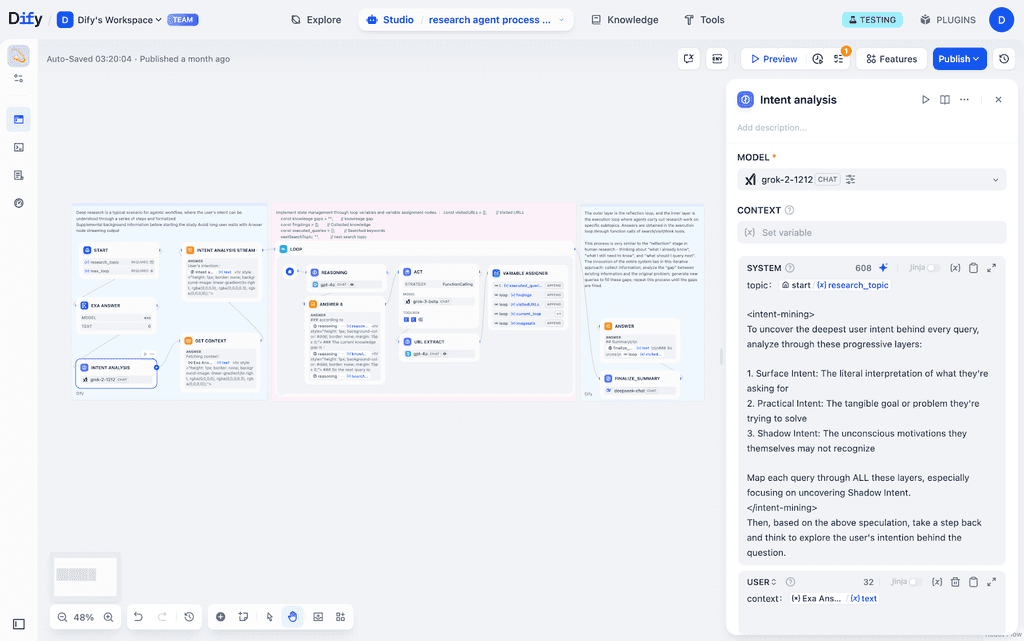Viewport: 1024px width, 641px height.
Task: Enable Jinja toggle on USER prompt
Action: click(x=913, y=581)
